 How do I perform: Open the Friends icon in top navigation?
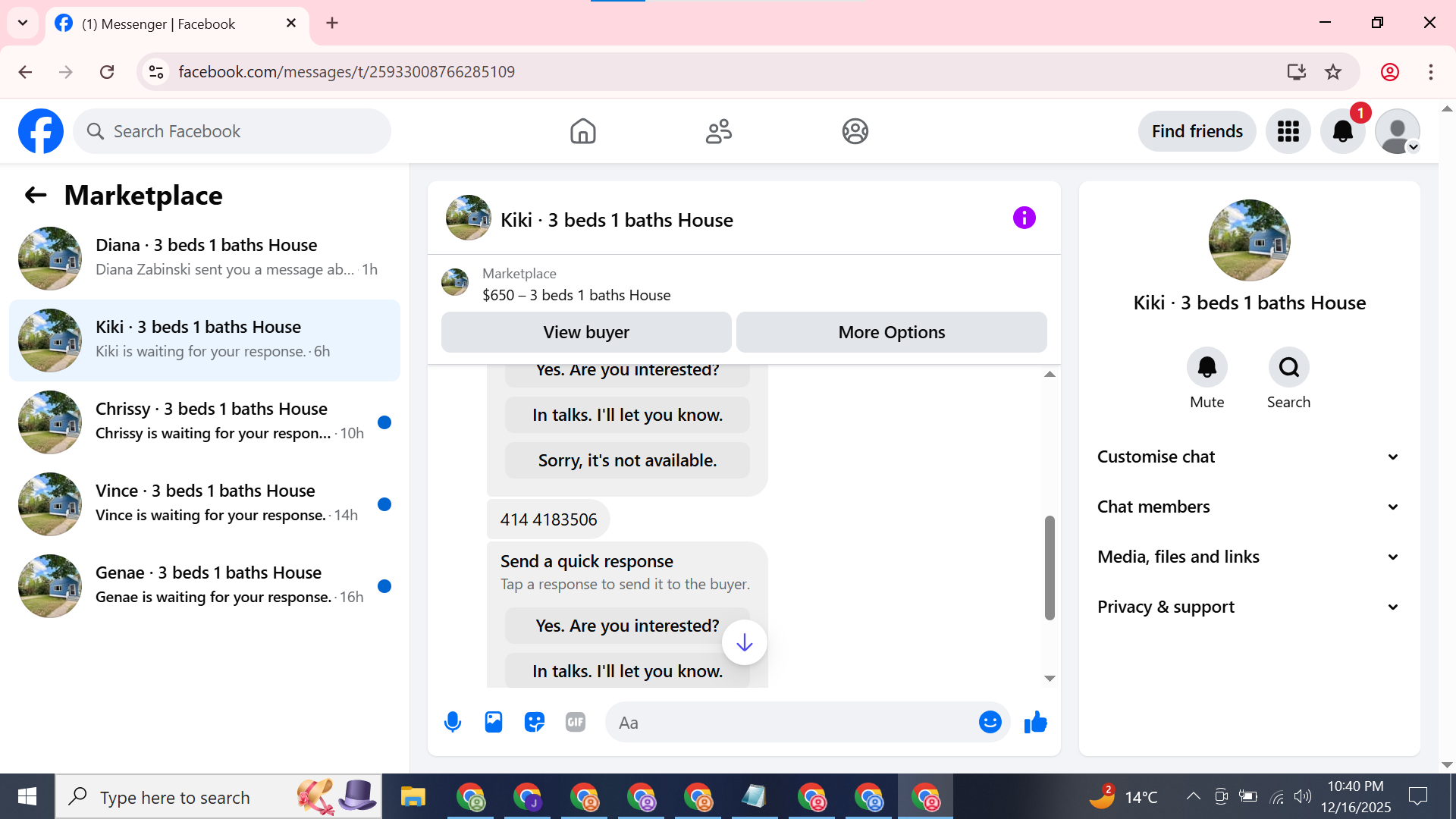(x=718, y=131)
